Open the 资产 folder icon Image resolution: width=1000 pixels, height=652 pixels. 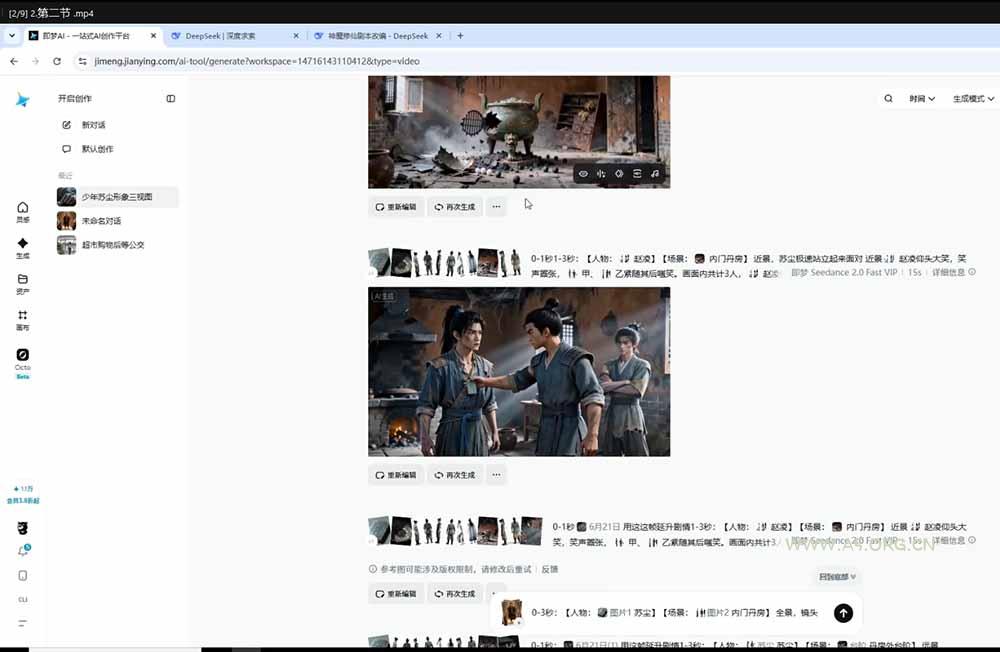[x=22, y=284]
